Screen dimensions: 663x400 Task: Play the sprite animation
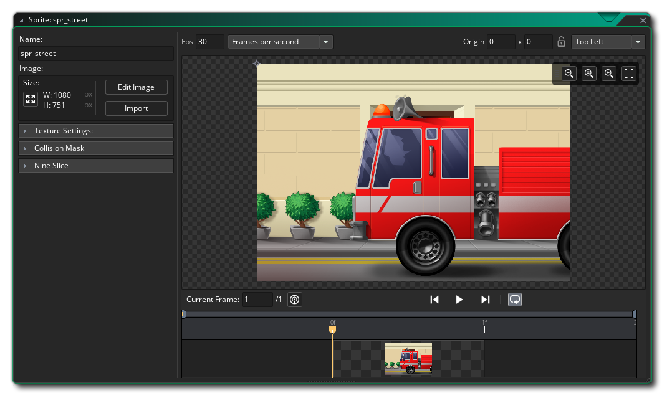(x=459, y=300)
